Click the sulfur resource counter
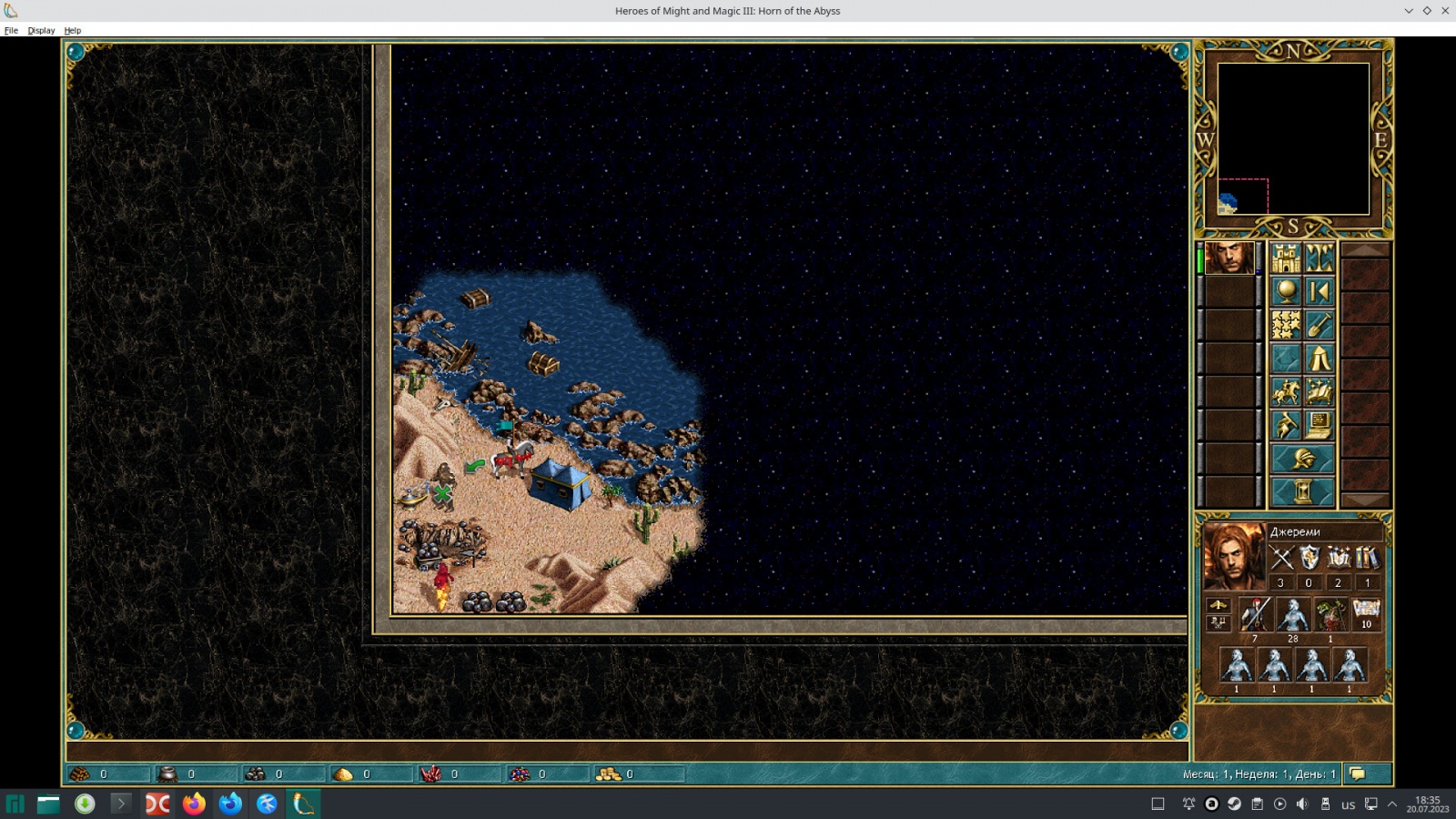This screenshot has width=1456, height=819. [x=371, y=773]
